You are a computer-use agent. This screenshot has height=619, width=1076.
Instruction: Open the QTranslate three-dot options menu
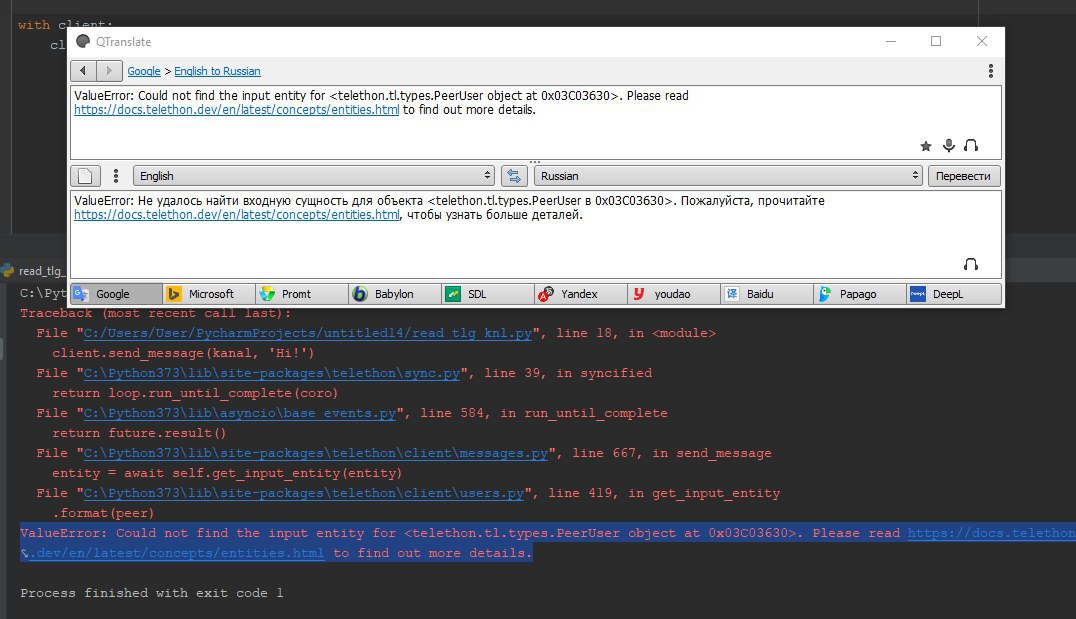(990, 71)
